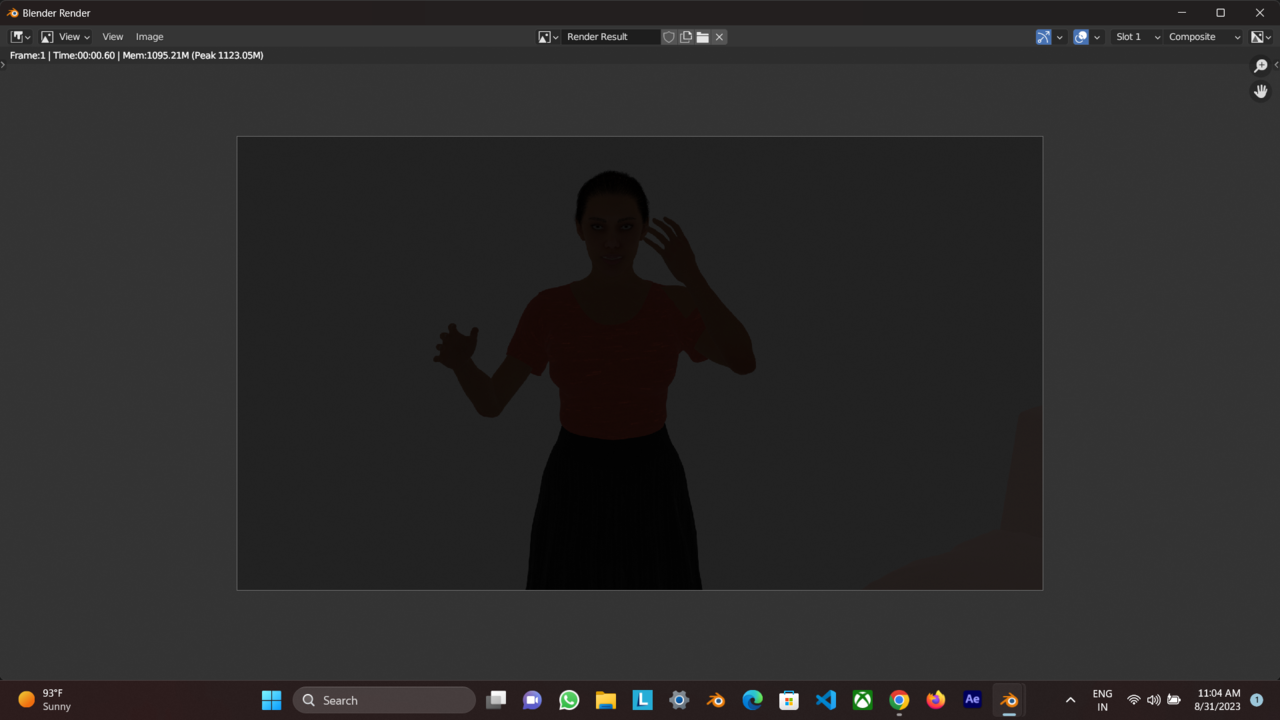
Task: Open the Image menu
Action: [149, 36]
